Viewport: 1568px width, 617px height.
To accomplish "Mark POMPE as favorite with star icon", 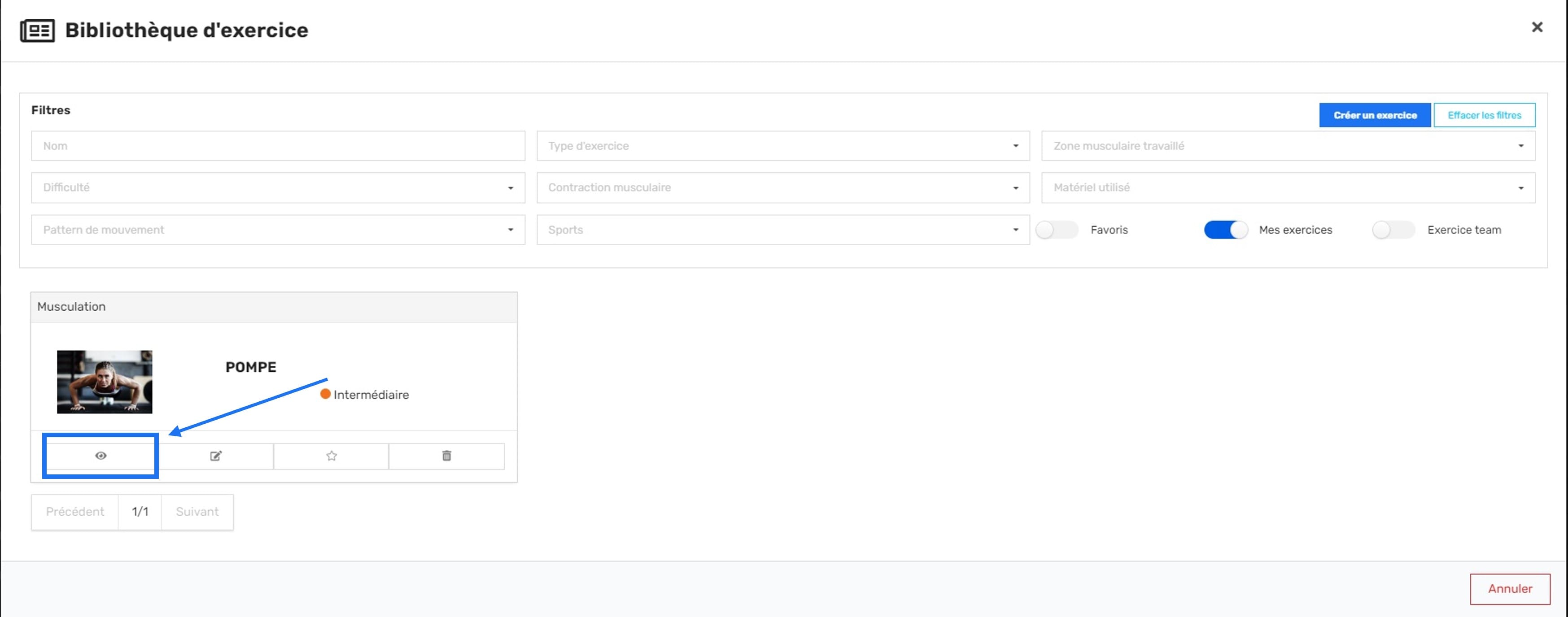I will [331, 456].
